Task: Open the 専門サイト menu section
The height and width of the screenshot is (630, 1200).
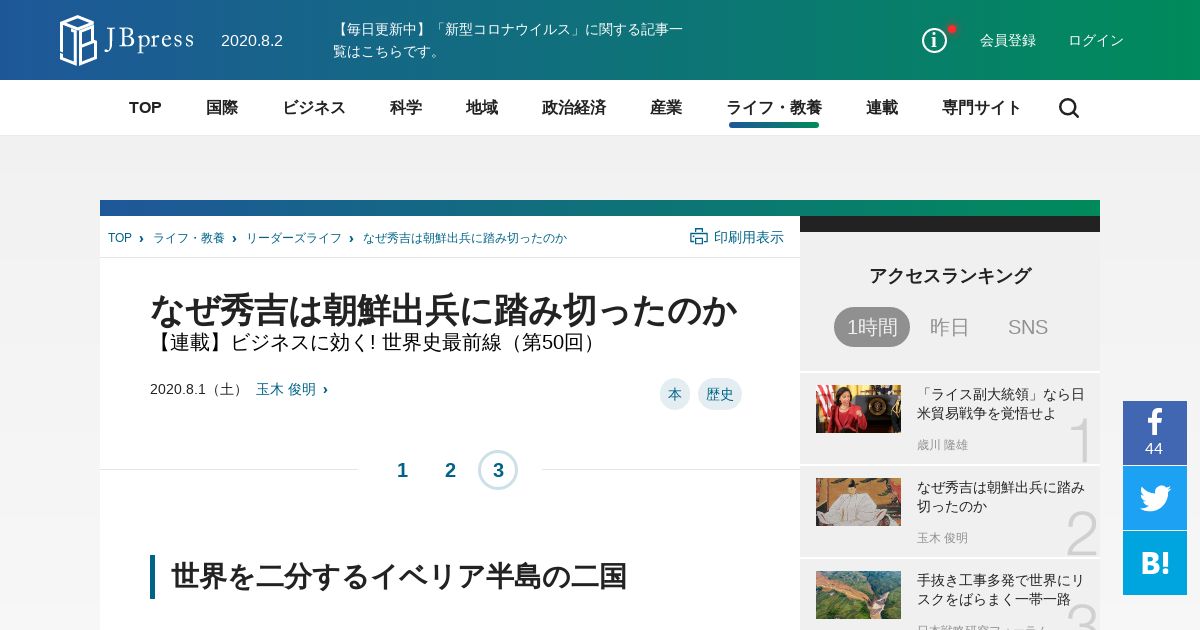Action: [x=982, y=108]
